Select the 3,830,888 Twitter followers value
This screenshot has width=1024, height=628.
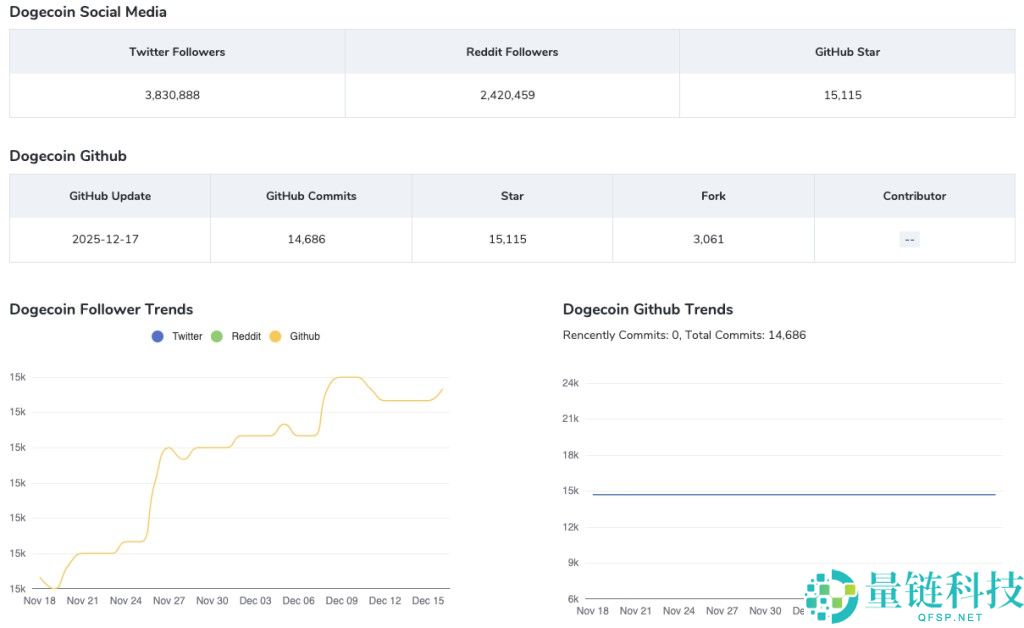pyautogui.click(x=177, y=96)
